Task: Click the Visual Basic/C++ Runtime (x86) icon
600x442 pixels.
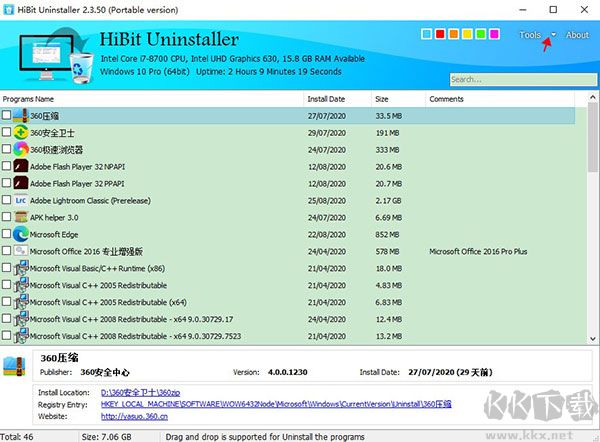Action: pos(21,268)
